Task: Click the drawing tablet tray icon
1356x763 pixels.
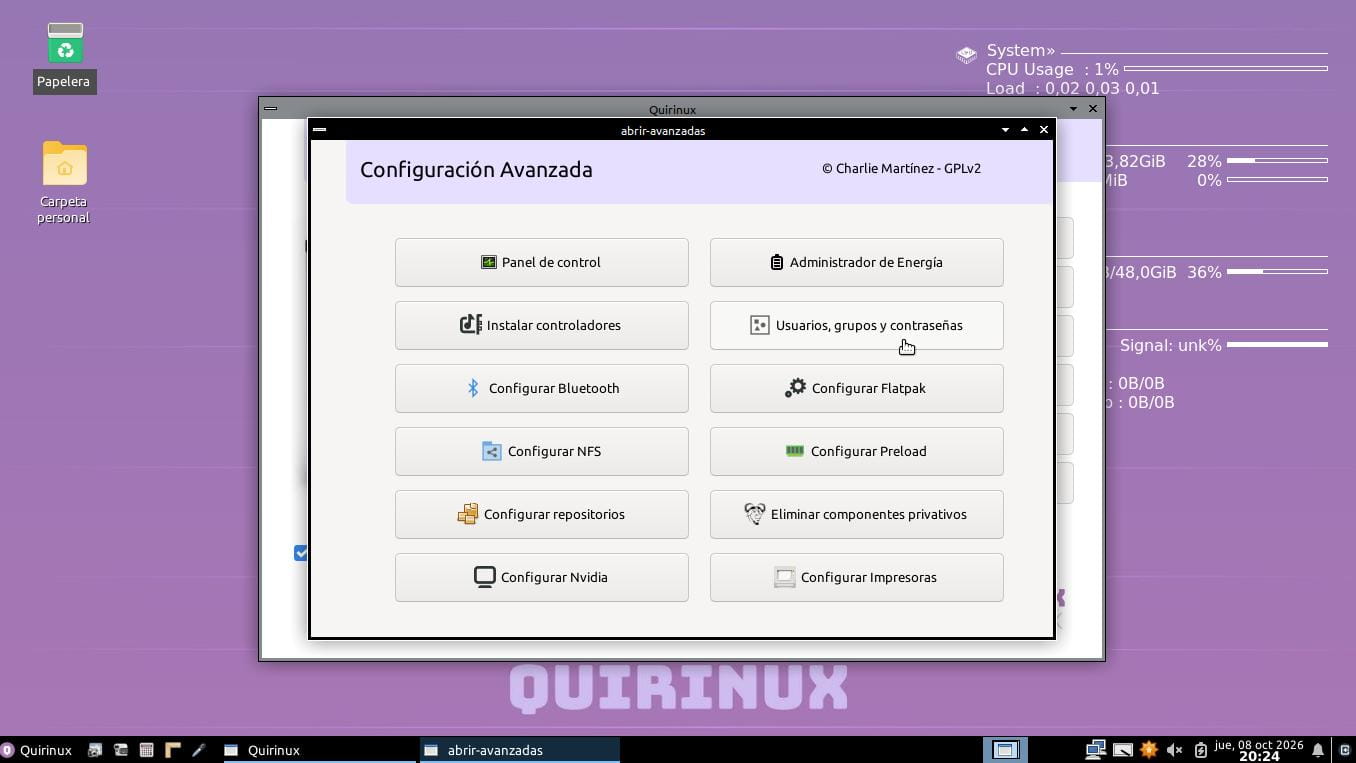Action: pos(1122,750)
